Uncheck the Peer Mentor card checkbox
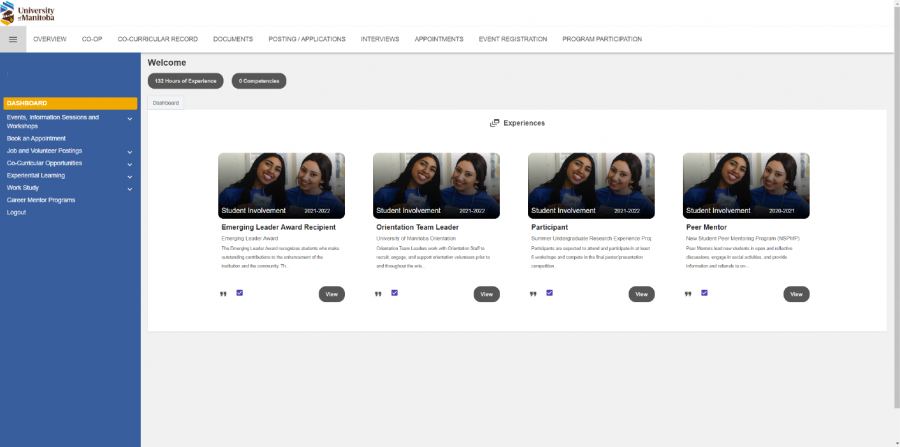900x447 pixels. [x=705, y=293]
